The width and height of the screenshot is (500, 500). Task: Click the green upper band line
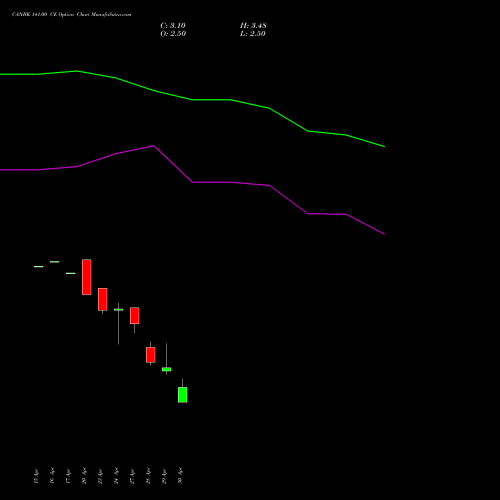(192, 100)
